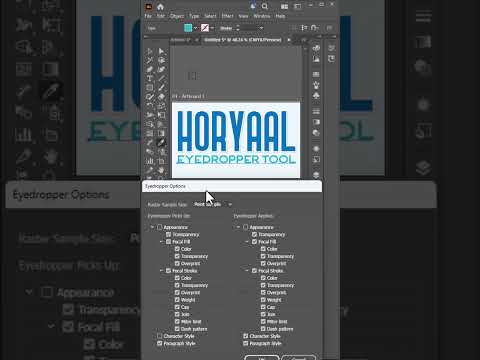Open the fill color dropdown arrow
This screenshot has height=360, width=480.
click(196, 28)
